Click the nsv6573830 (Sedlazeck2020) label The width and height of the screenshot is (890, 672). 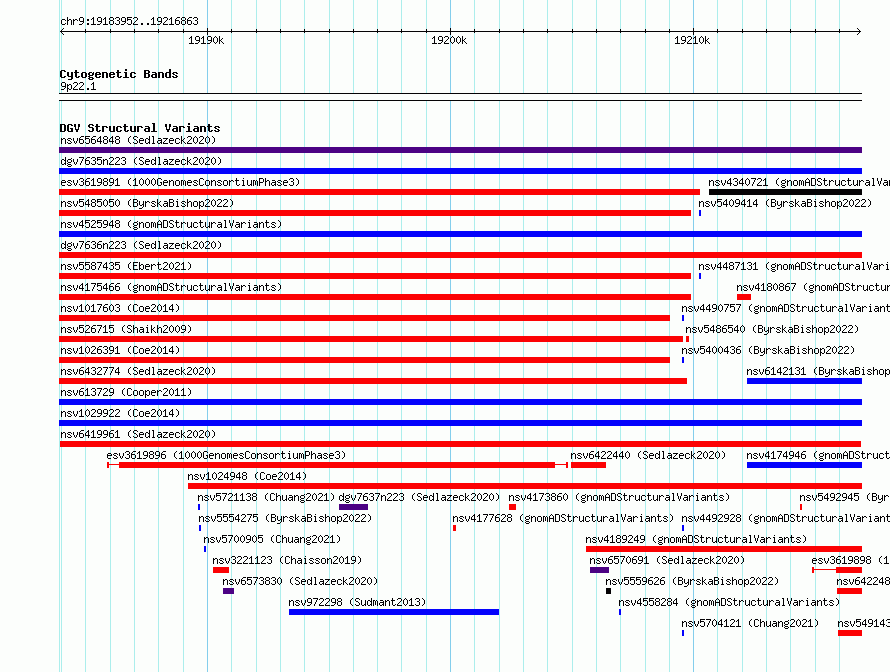pos(300,581)
